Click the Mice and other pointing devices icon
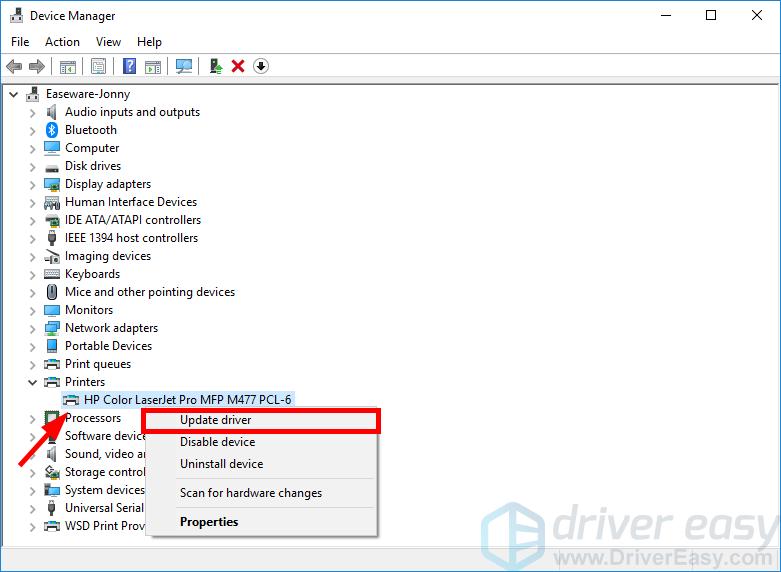The image size is (781, 572). (x=52, y=292)
